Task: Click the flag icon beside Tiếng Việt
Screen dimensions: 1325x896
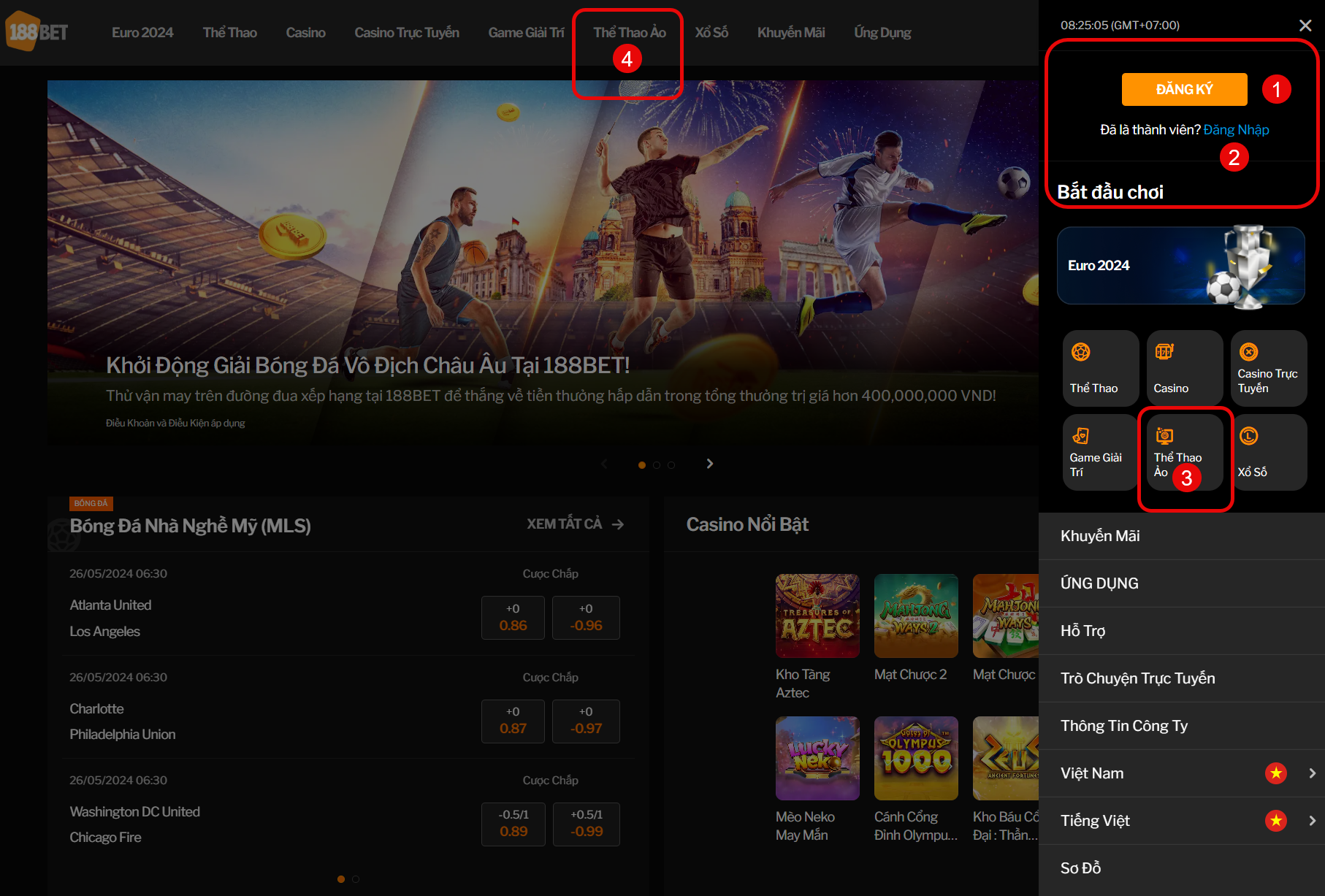Action: 1276,821
